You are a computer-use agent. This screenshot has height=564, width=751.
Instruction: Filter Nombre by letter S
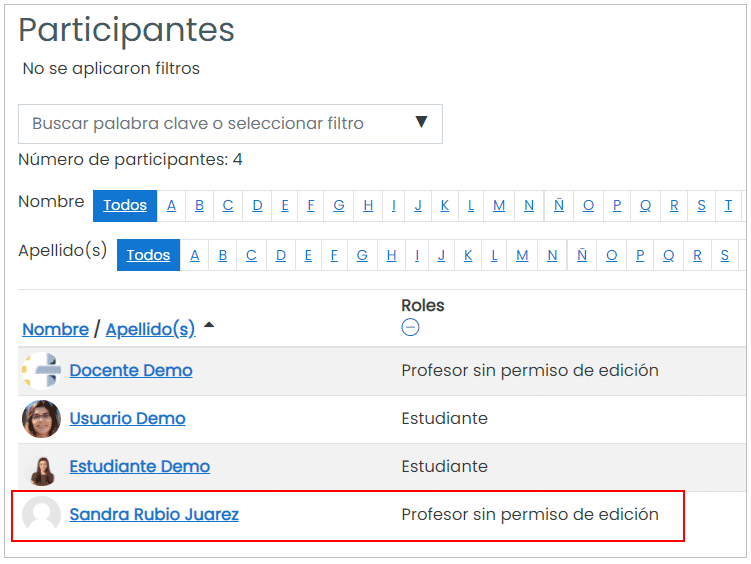tap(701, 206)
